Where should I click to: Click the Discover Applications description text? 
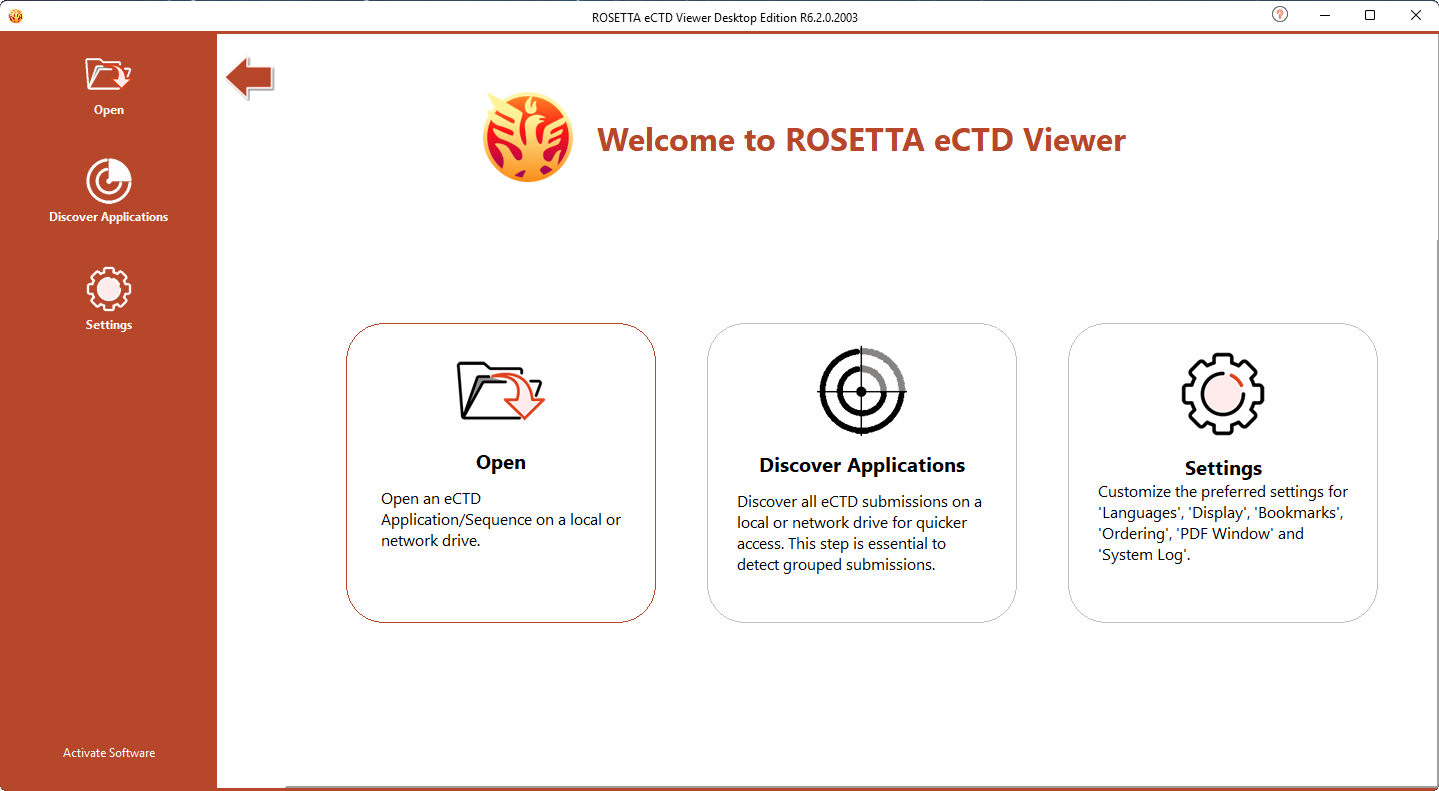coord(860,533)
